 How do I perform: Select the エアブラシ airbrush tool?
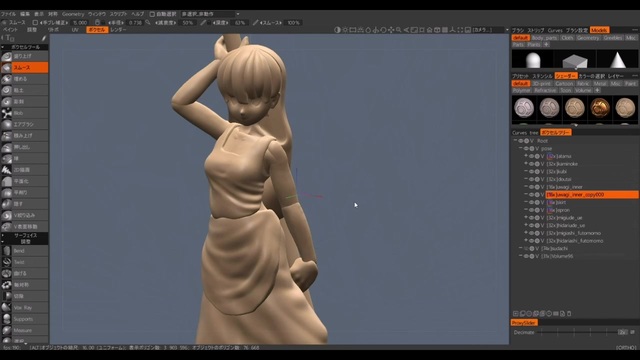pos(24,124)
